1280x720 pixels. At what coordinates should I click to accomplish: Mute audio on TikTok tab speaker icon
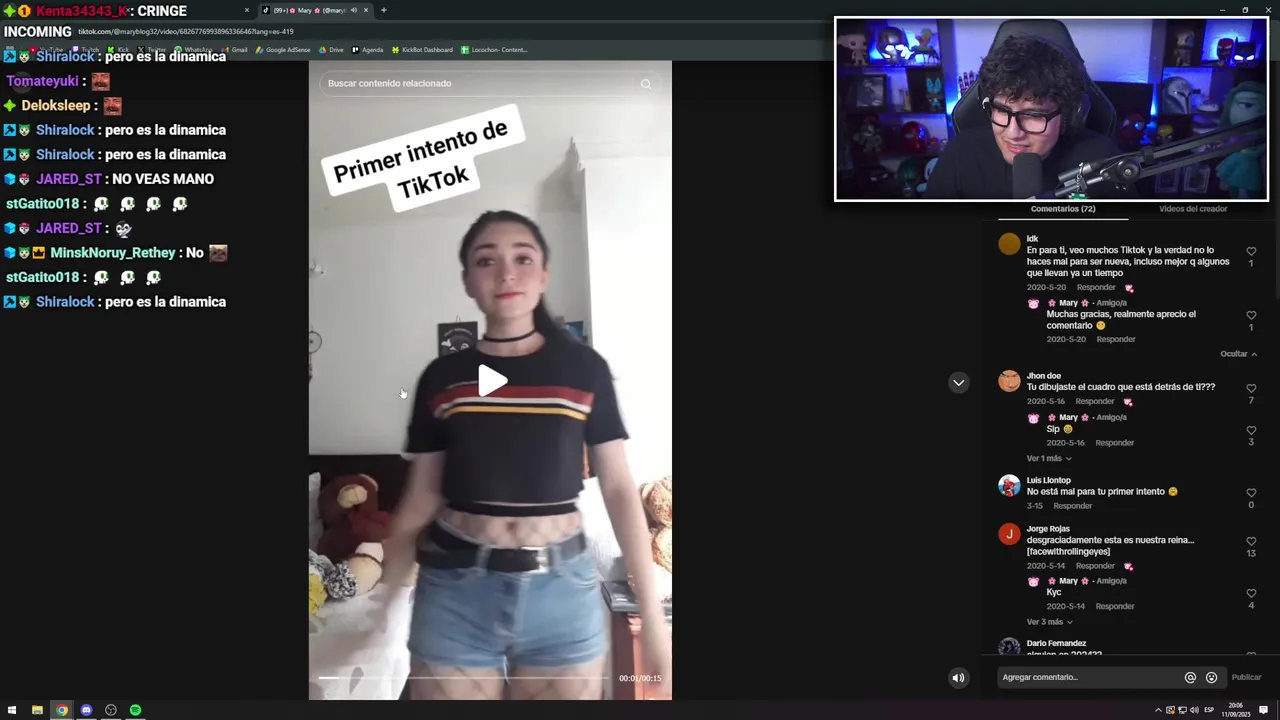353,10
